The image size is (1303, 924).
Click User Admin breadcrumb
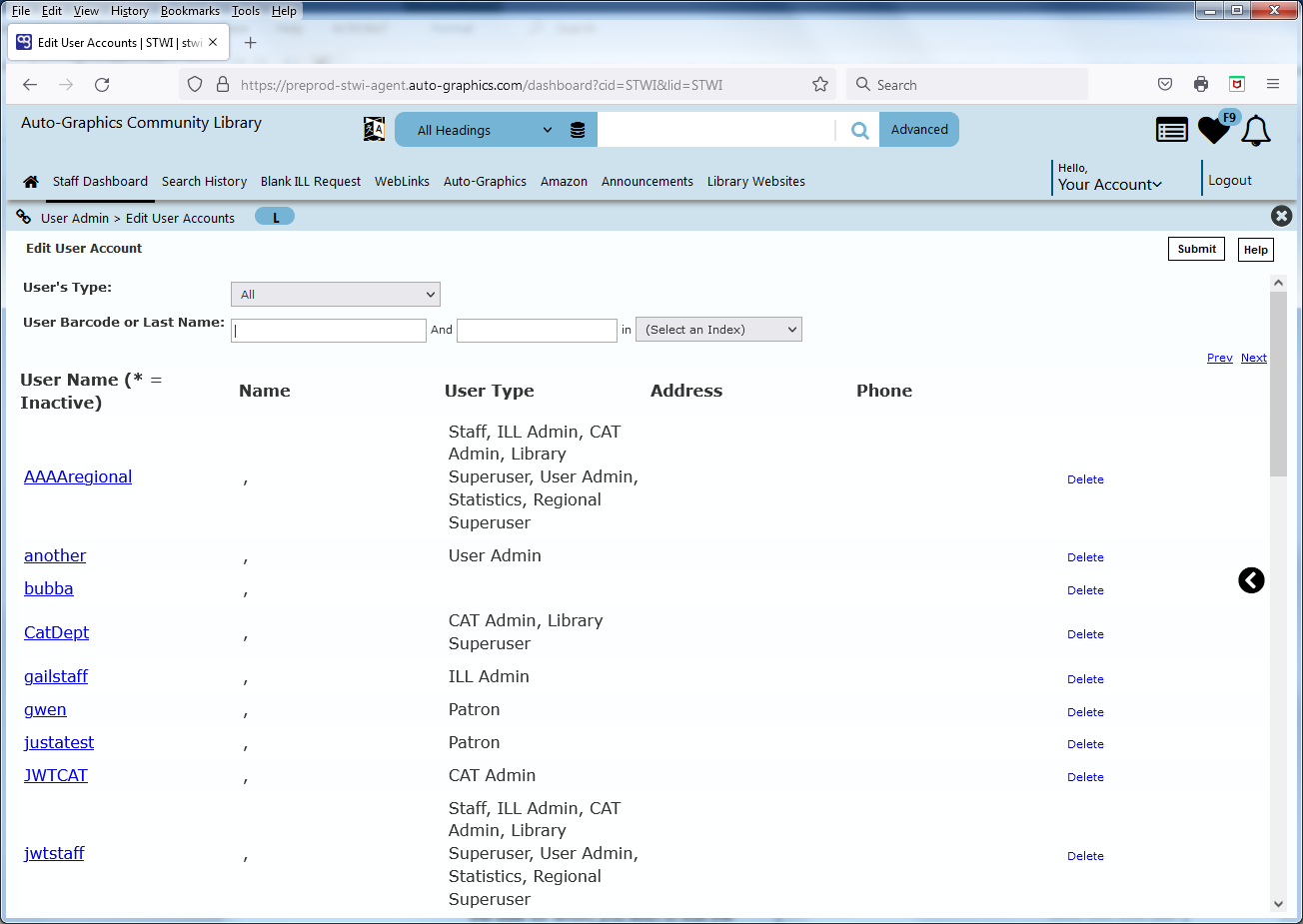[75, 218]
